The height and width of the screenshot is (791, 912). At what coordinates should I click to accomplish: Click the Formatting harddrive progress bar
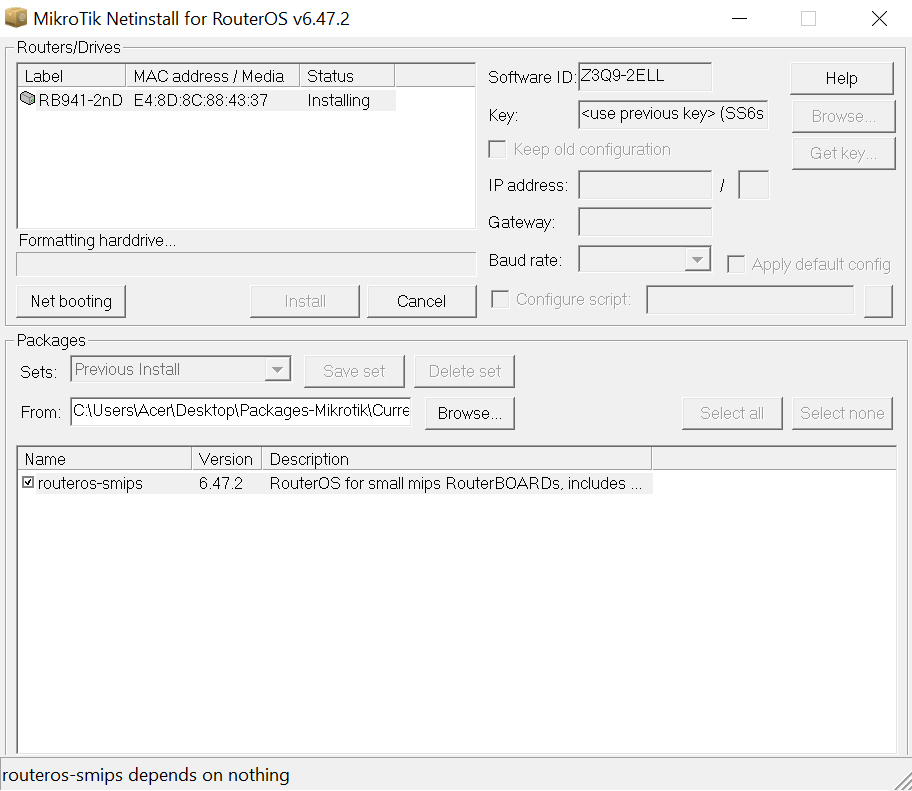coord(246,264)
